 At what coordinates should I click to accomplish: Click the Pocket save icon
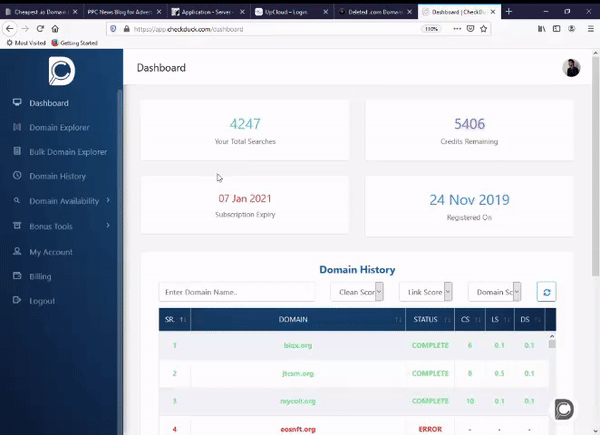pyautogui.click(x=471, y=29)
